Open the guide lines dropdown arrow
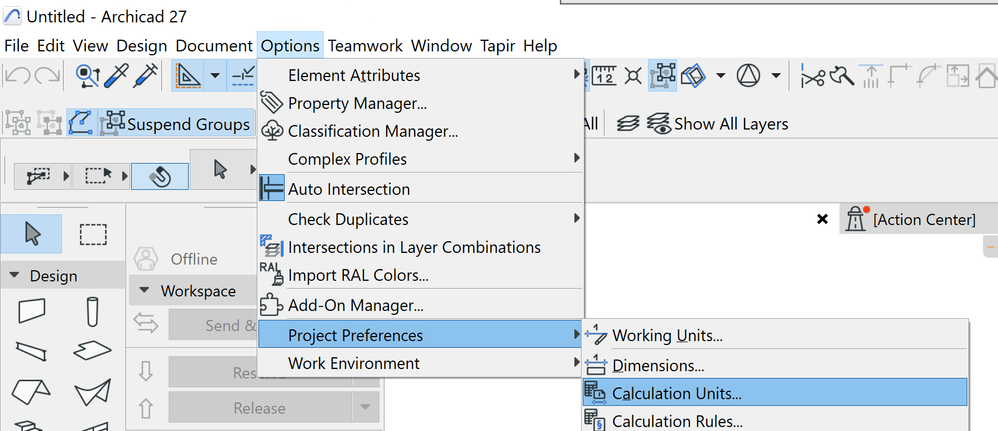The image size is (998, 431). tap(214, 75)
